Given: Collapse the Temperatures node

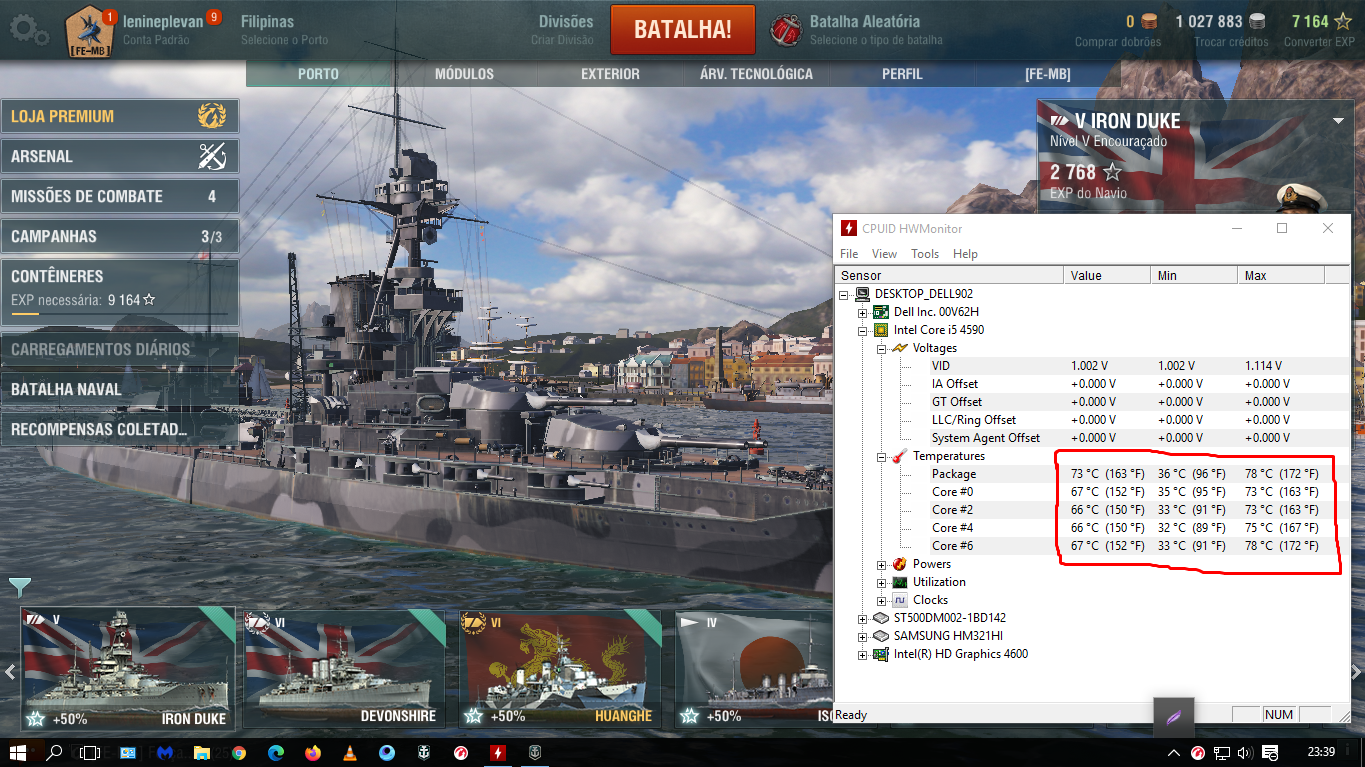Looking at the screenshot, I should pos(881,456).
